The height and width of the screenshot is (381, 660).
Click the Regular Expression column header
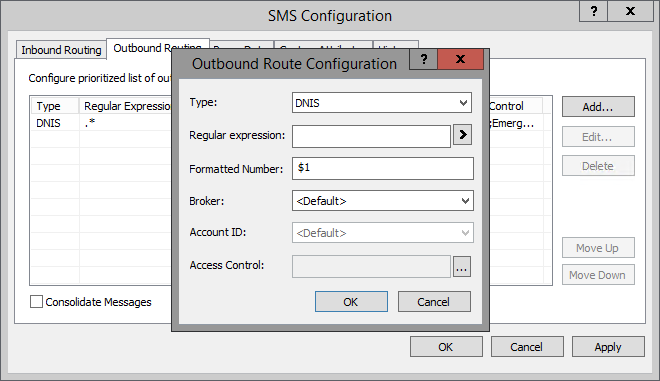point(125,106)
